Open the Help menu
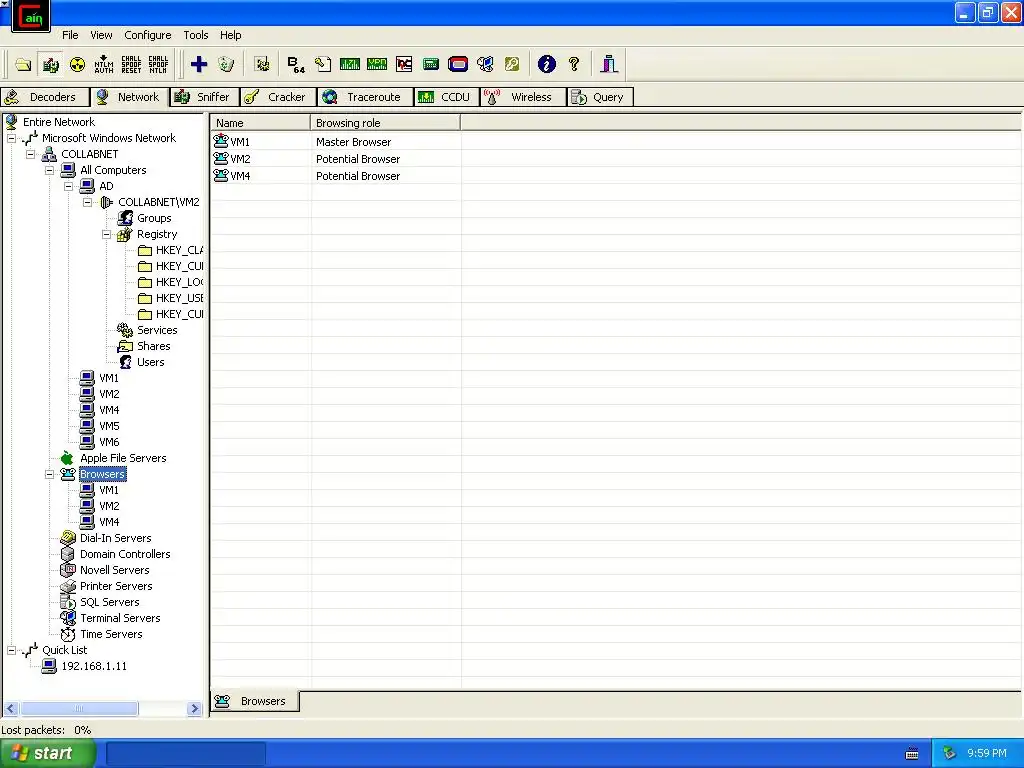The height and width of the screenshot is (768, 1024). pyautogui.click(x=231, y=35)
